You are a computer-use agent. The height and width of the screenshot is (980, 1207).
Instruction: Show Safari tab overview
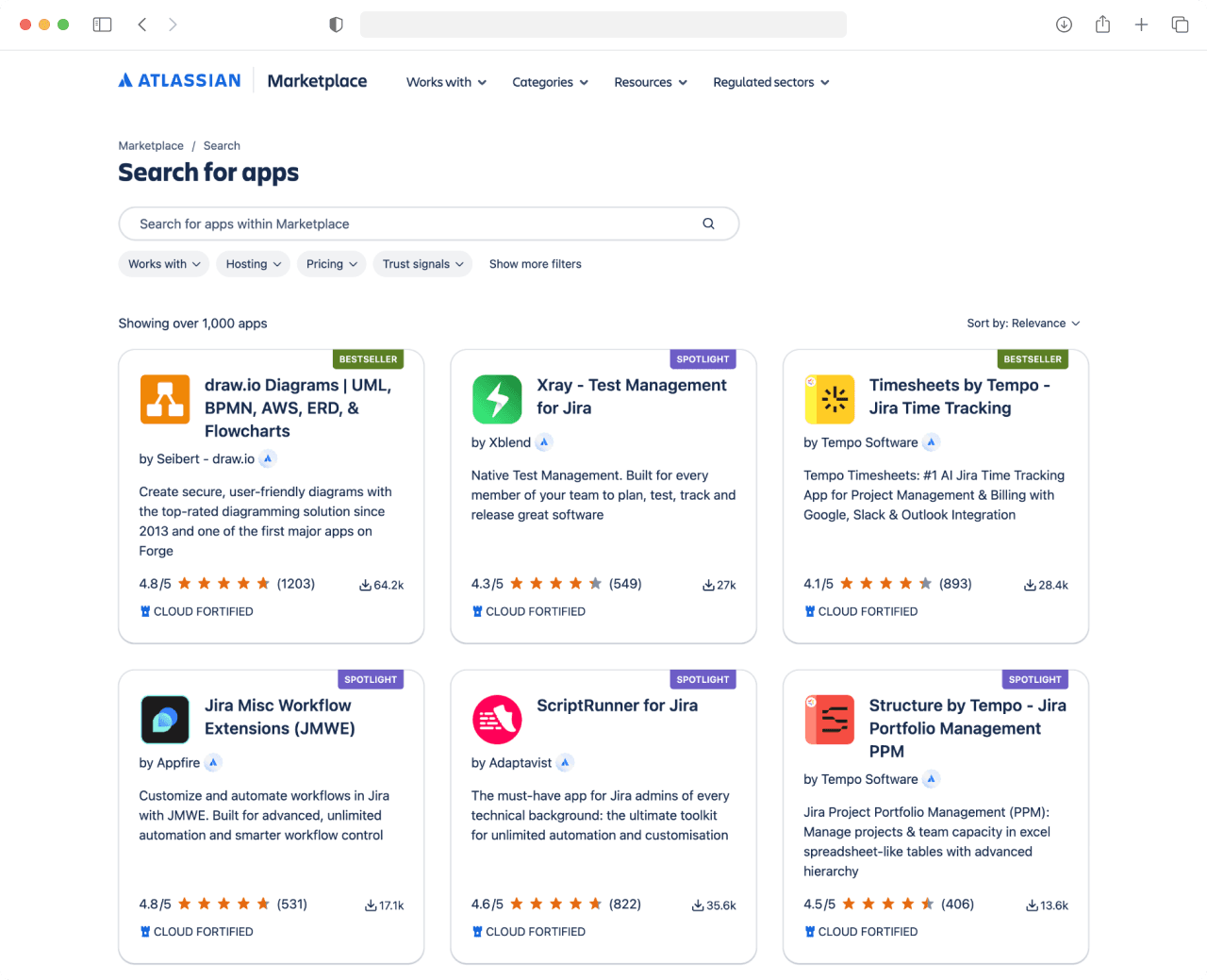(x=1180, y=25)
